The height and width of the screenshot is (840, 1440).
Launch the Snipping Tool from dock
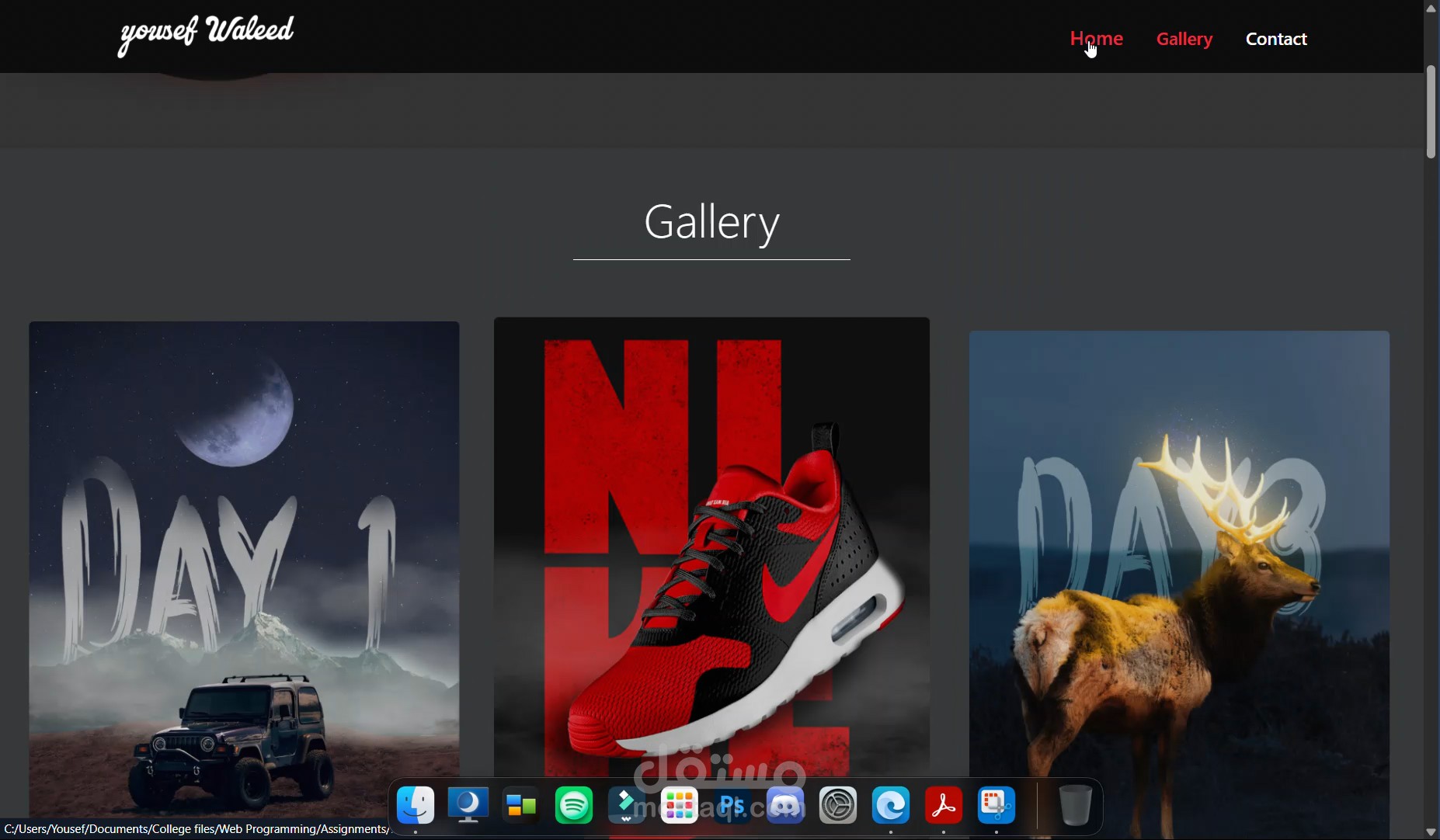coord(997,806)
